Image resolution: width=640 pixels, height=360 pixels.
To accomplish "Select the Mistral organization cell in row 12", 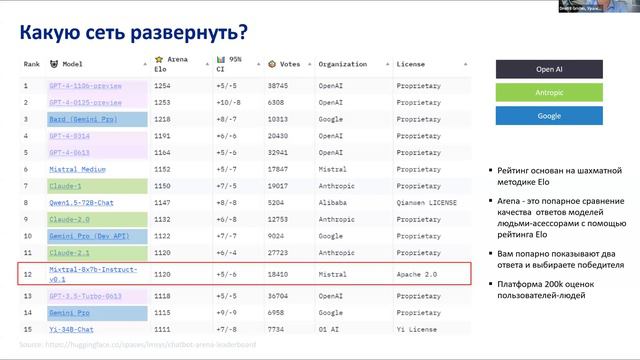I will (333, 274).
